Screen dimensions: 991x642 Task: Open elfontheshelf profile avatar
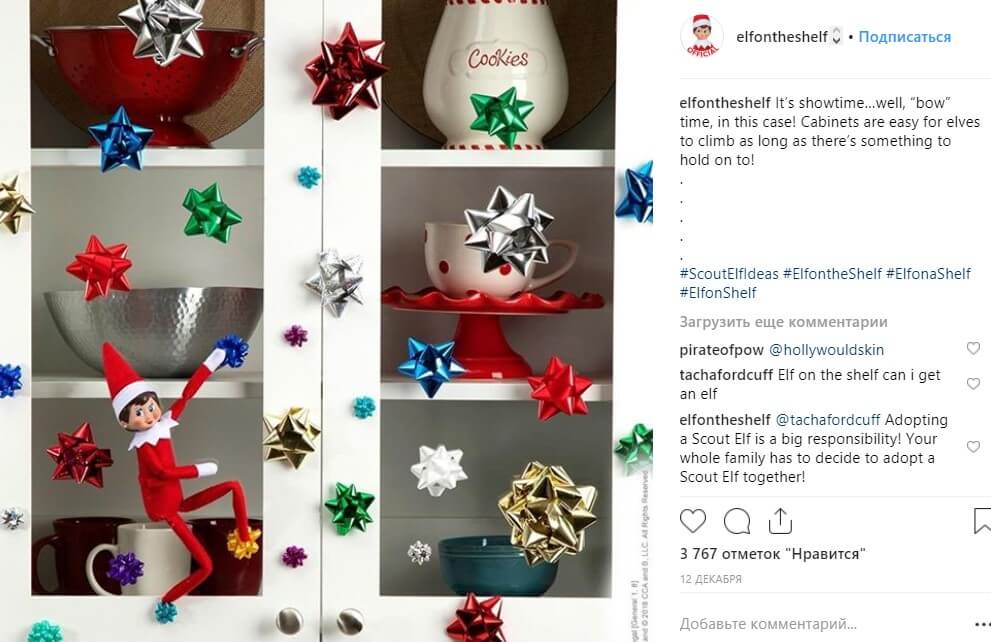point(702,36)
